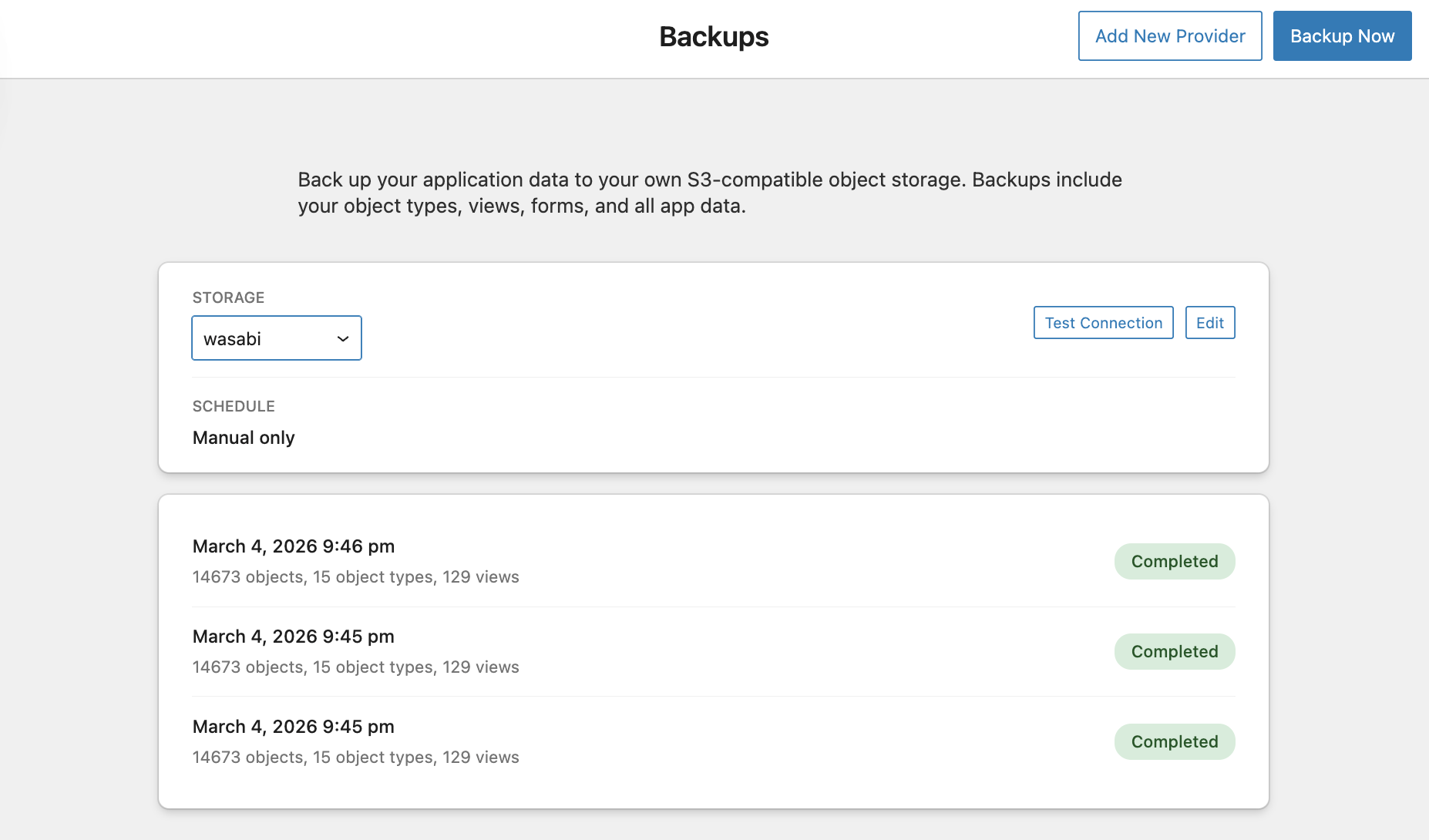Screen dimensions: 1429x840
Task: Open the storage provider dropdown
Action: 276,338
